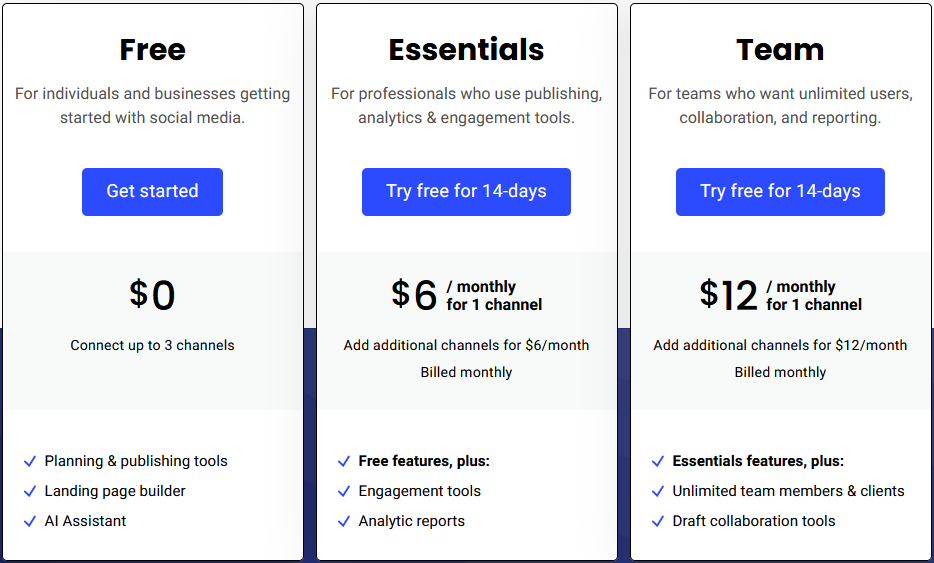
Task: Click checkmark next to Landing page builder
Action: coord(30,492)
